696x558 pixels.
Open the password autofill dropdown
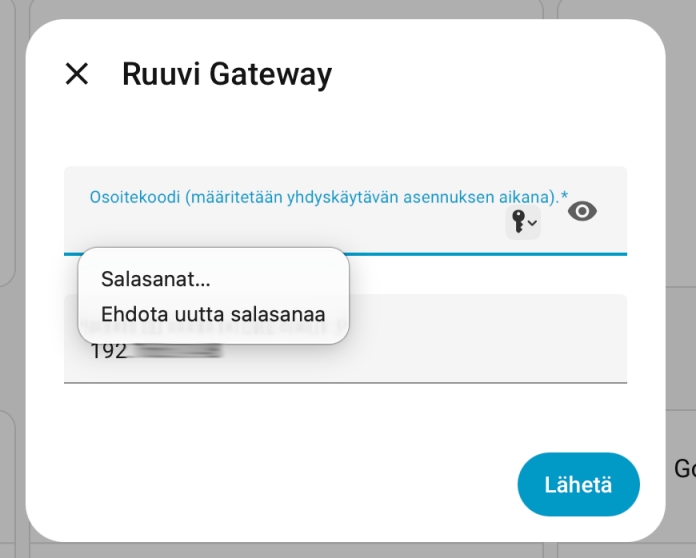click(x=524, y=222)
